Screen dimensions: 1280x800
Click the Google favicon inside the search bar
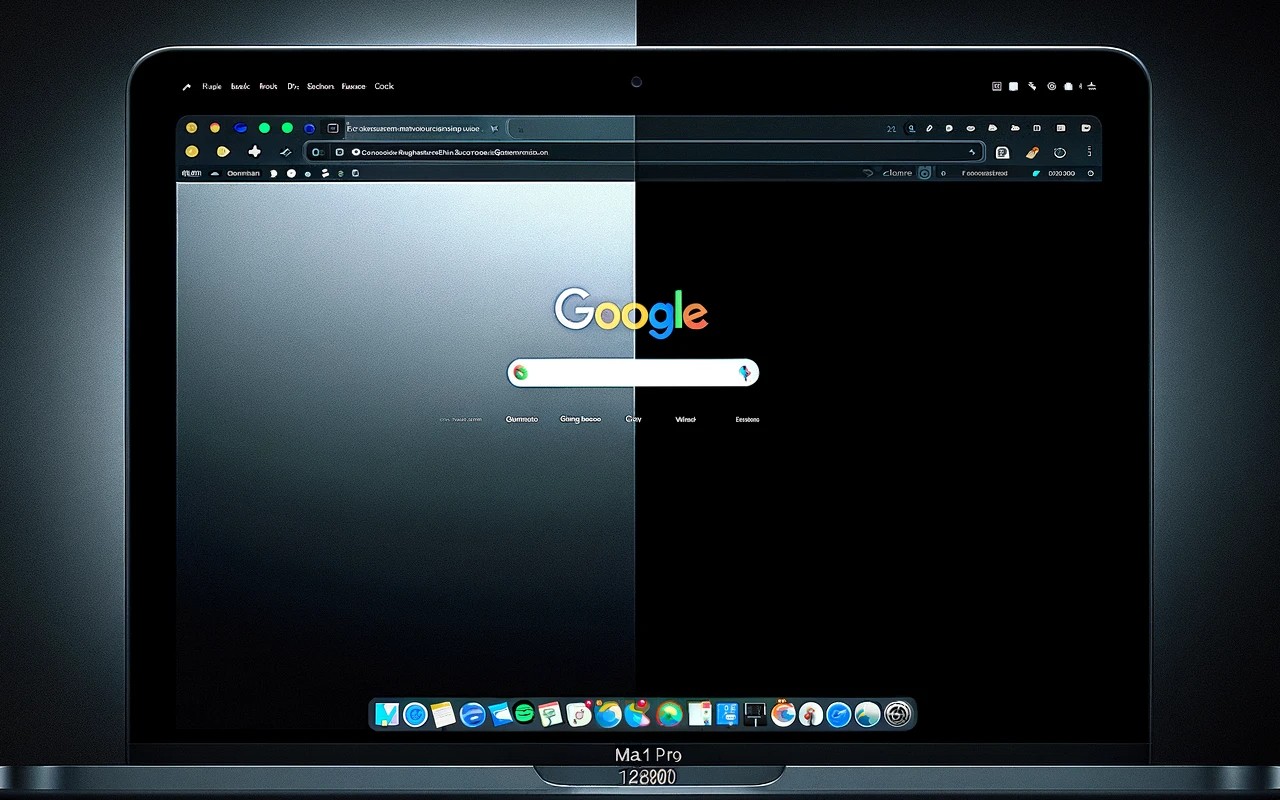point(521,372)
